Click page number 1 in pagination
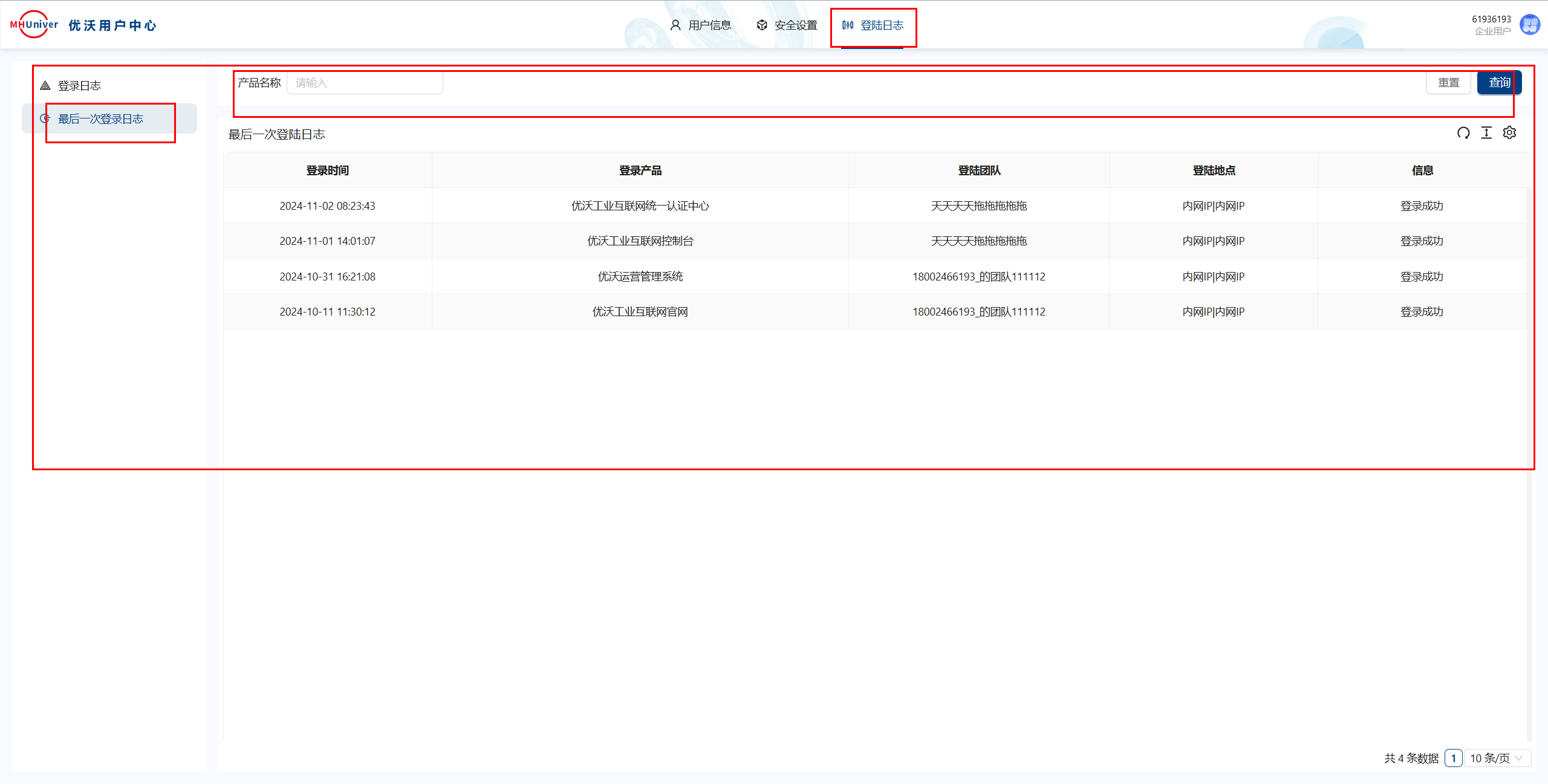 (x=1453, y=758)
